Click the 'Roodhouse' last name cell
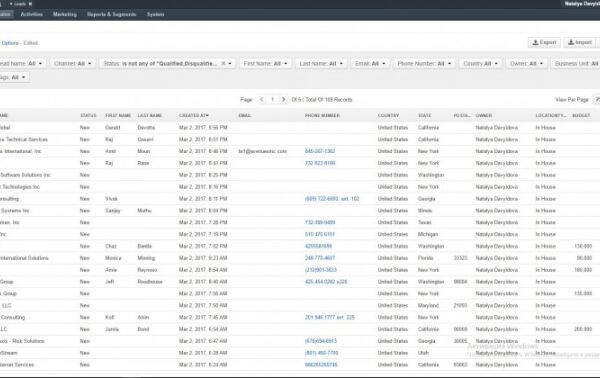 click(150, 282)
